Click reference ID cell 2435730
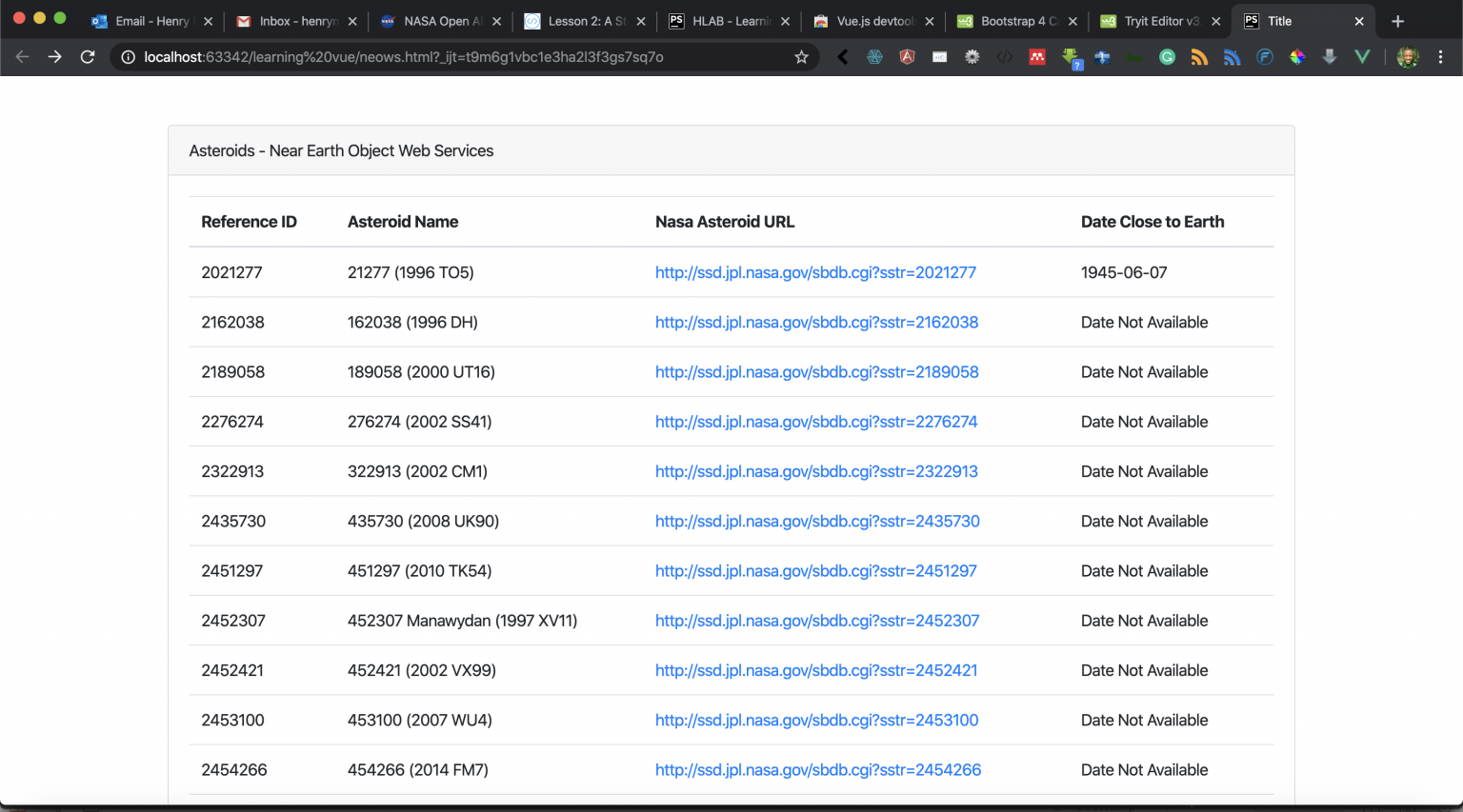1463x812 pixels. (x=233, y=521)
